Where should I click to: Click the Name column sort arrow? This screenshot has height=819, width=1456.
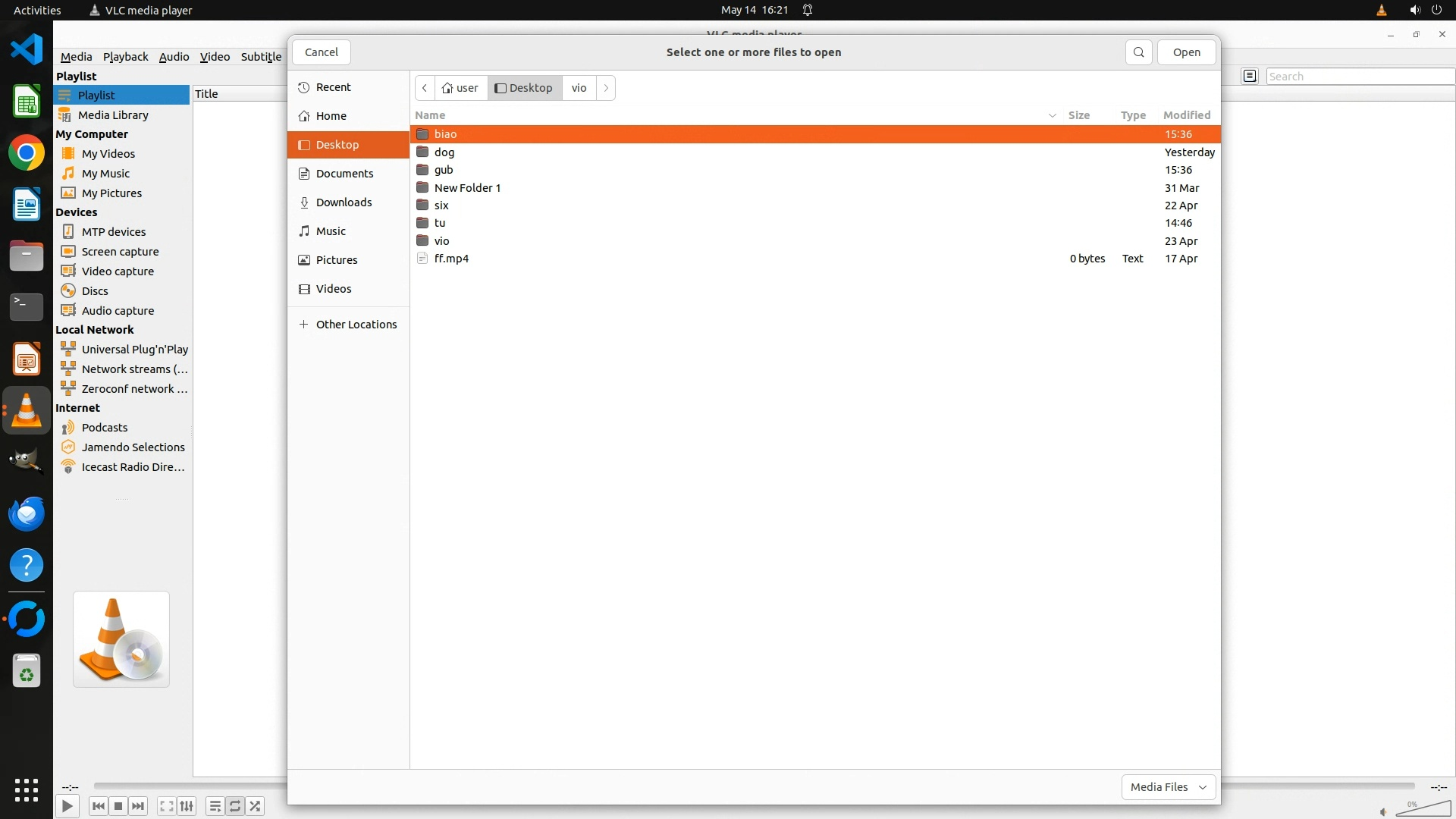(x=1052, y=115)
